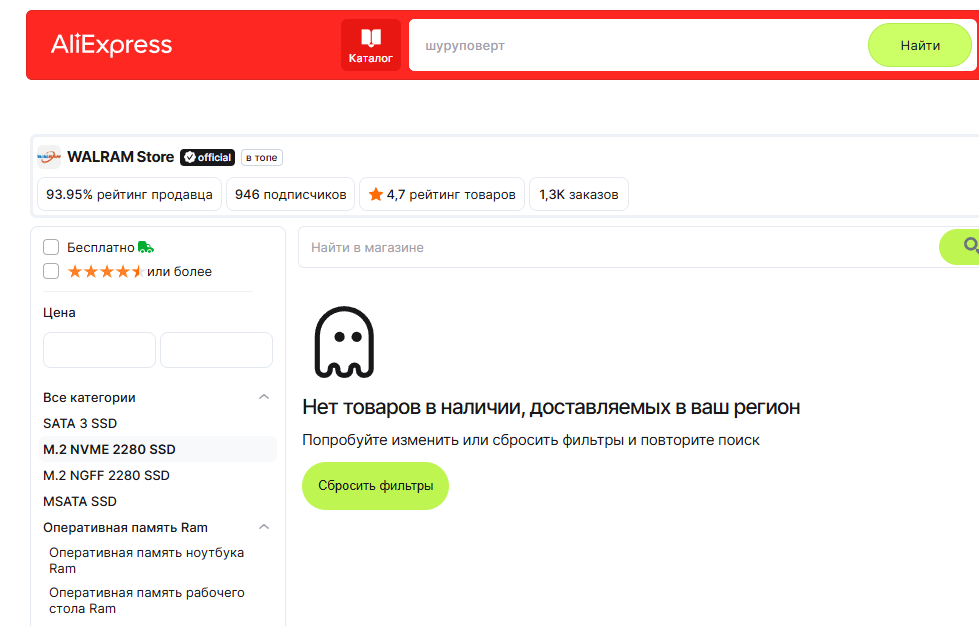
Task: Click the Все категории label
Action: pos(89,398)
